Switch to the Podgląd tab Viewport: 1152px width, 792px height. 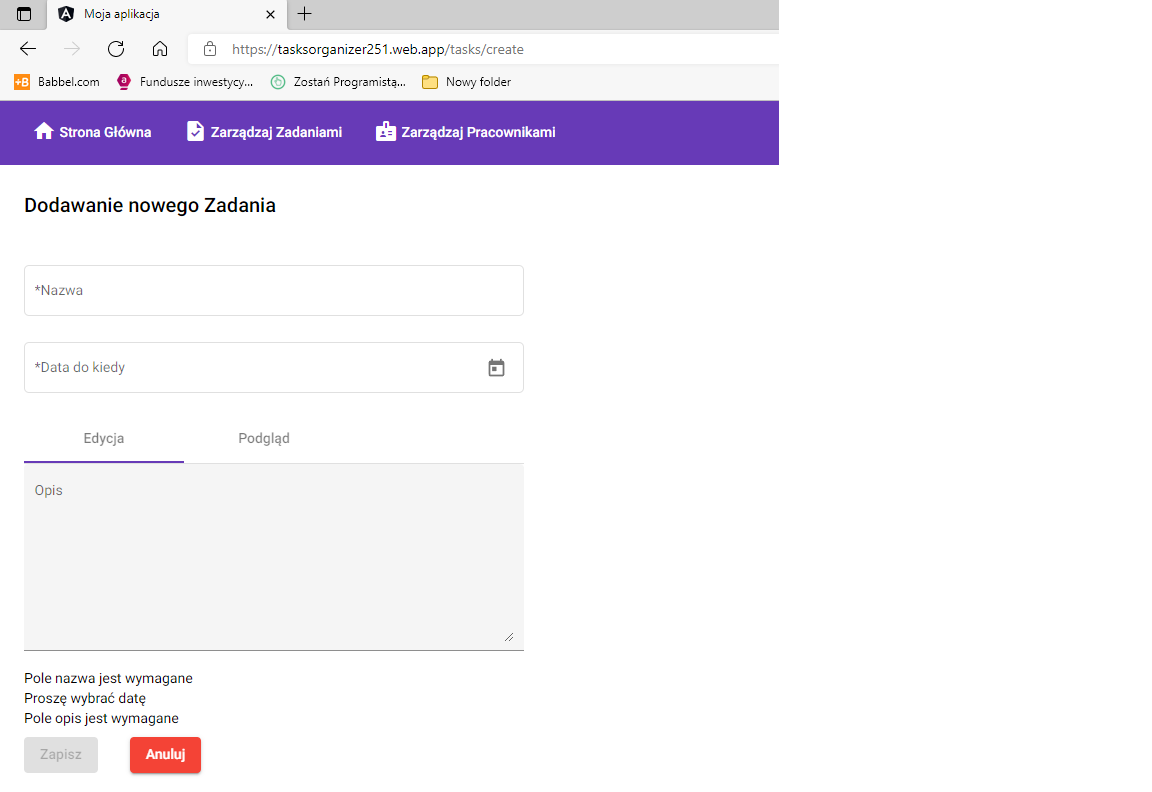(264, 439)
